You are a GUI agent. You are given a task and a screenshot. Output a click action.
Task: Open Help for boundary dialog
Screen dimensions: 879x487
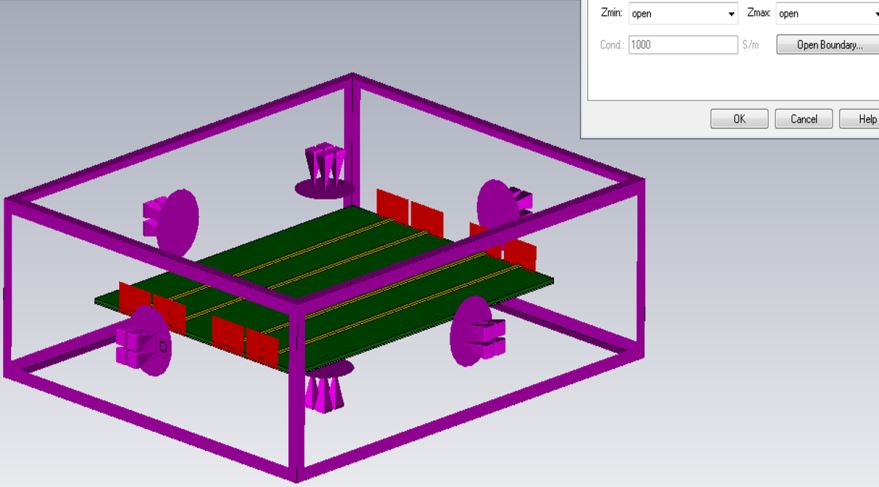(860, 119)
